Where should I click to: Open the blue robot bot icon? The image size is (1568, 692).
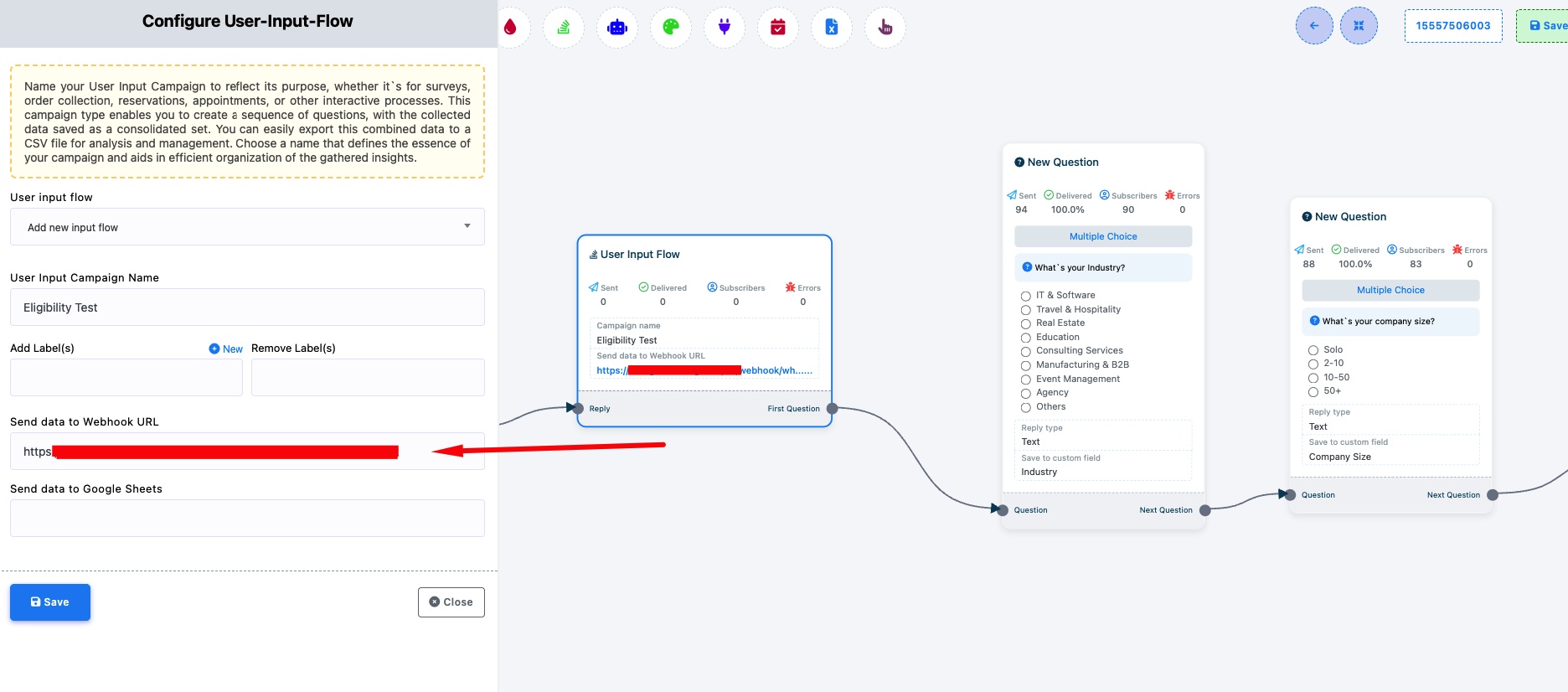[x=617, y=27]
